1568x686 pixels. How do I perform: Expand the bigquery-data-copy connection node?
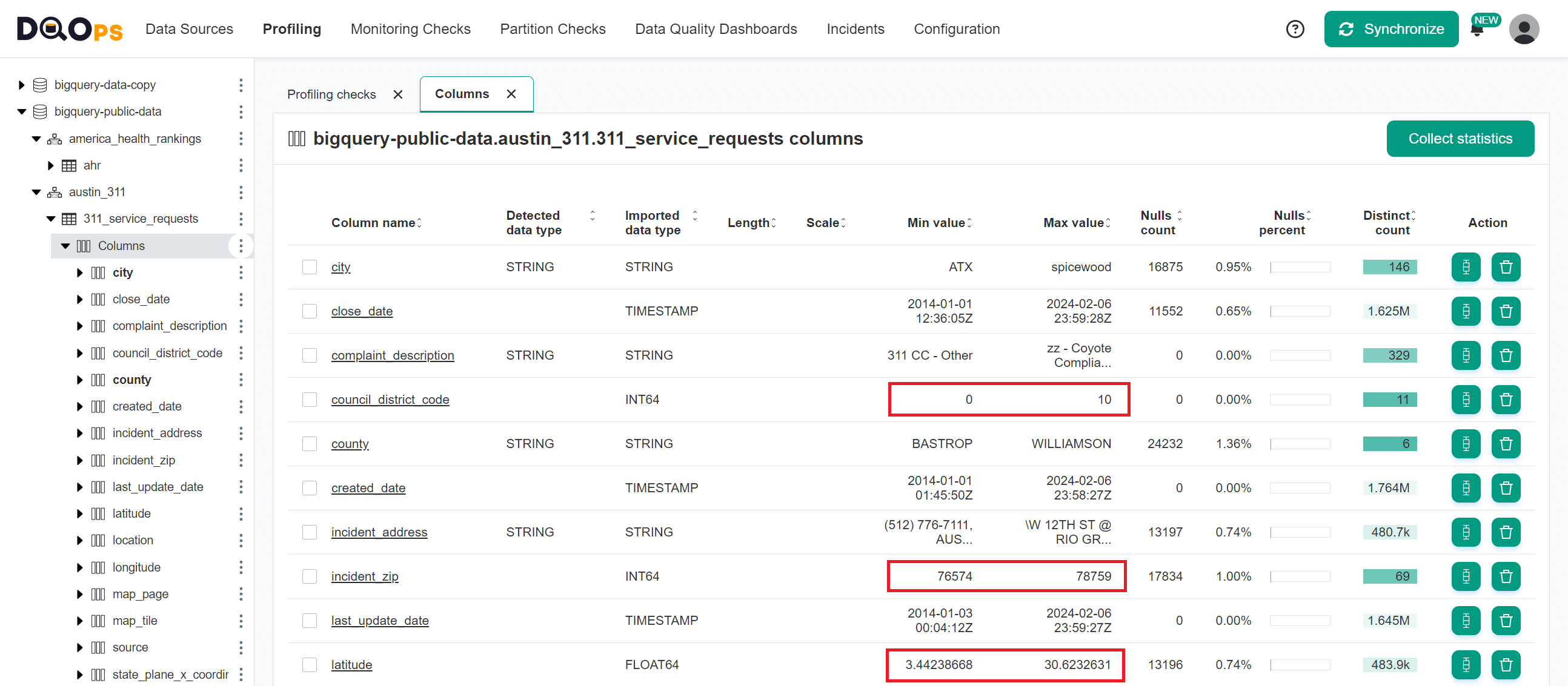pyautogui.click(x=22, y=85)
